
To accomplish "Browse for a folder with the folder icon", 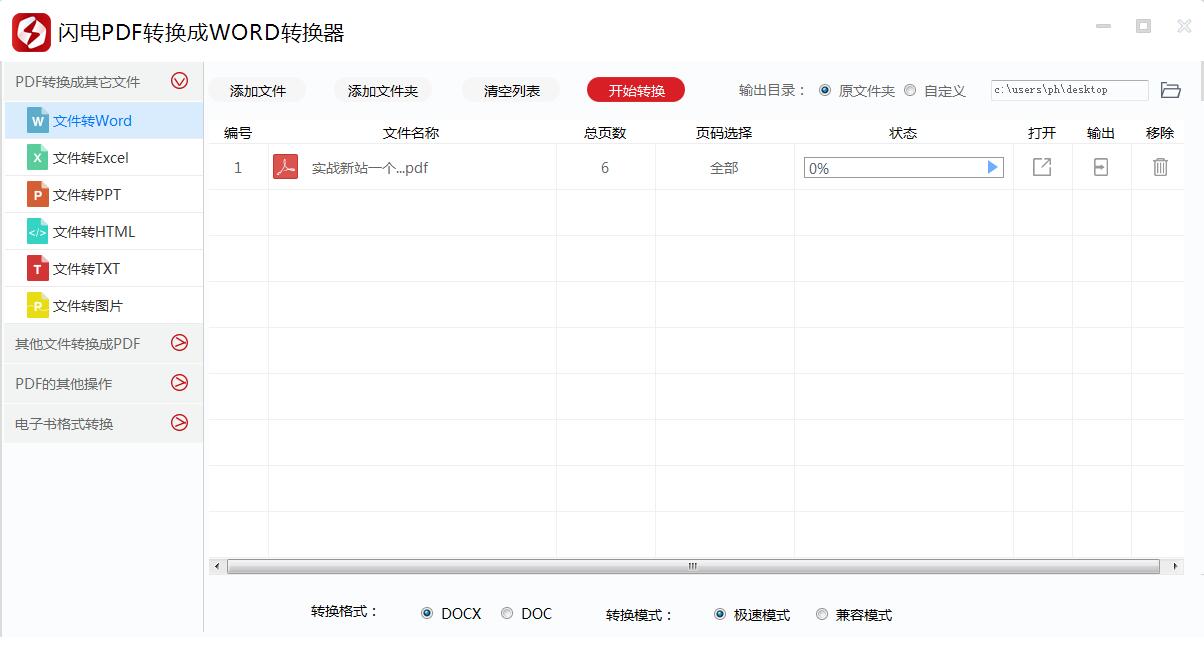I will [x=1172, y=89].
